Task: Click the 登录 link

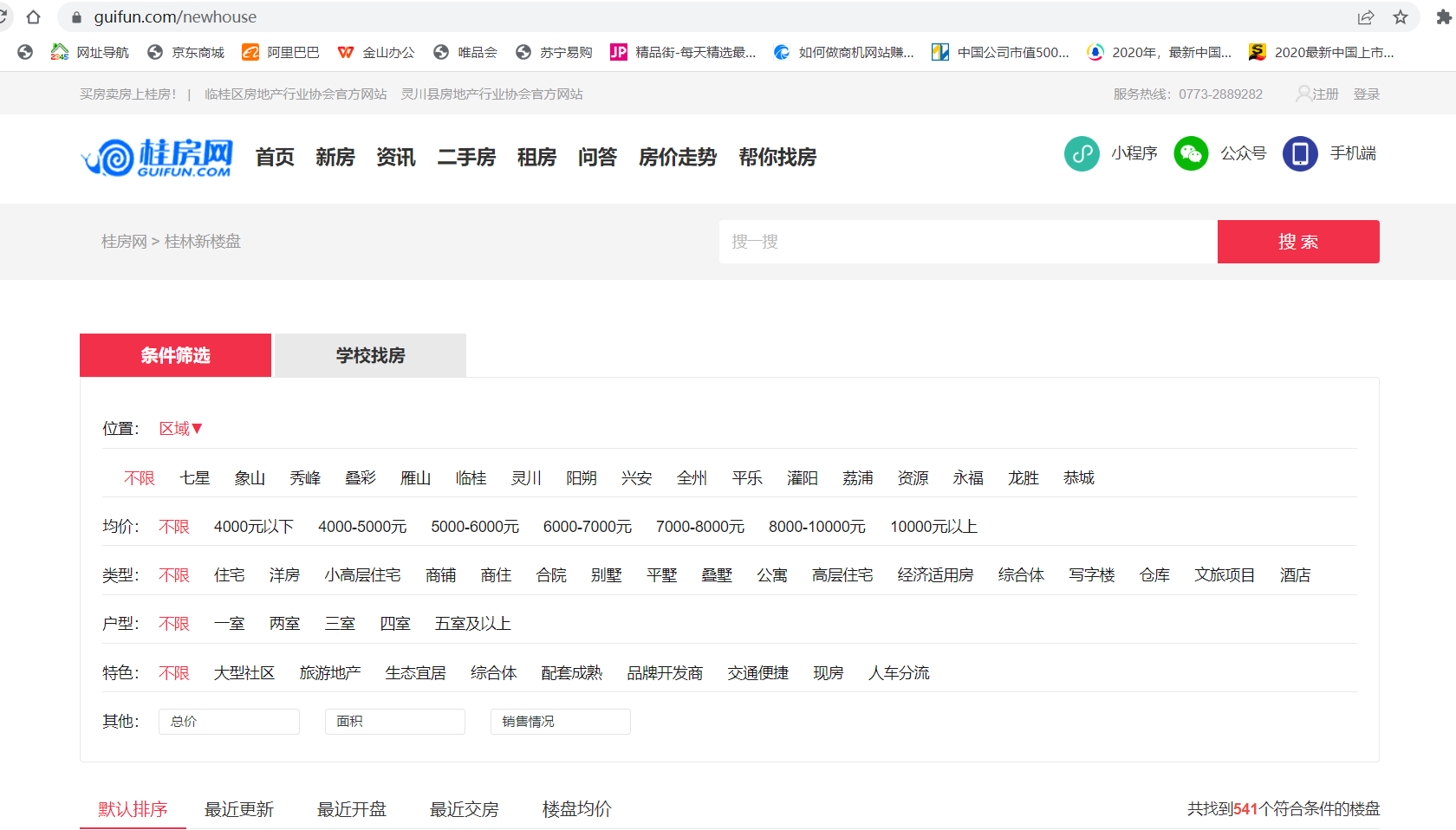Action: pos(1367,94)
